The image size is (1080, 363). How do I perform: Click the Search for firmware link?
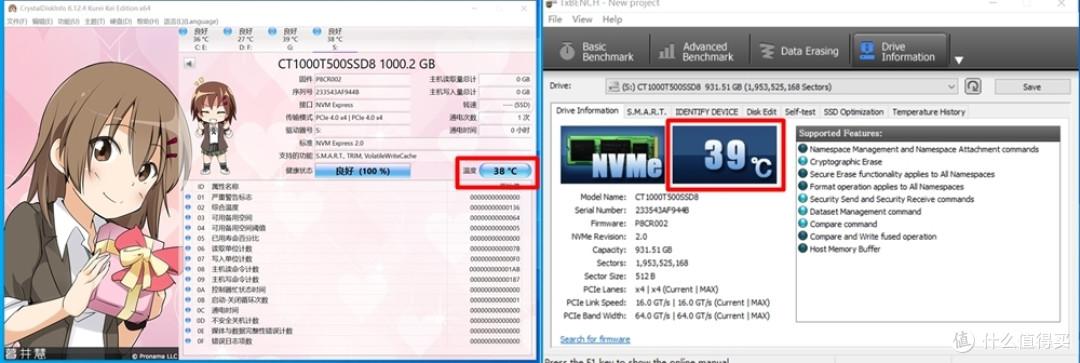595,339
